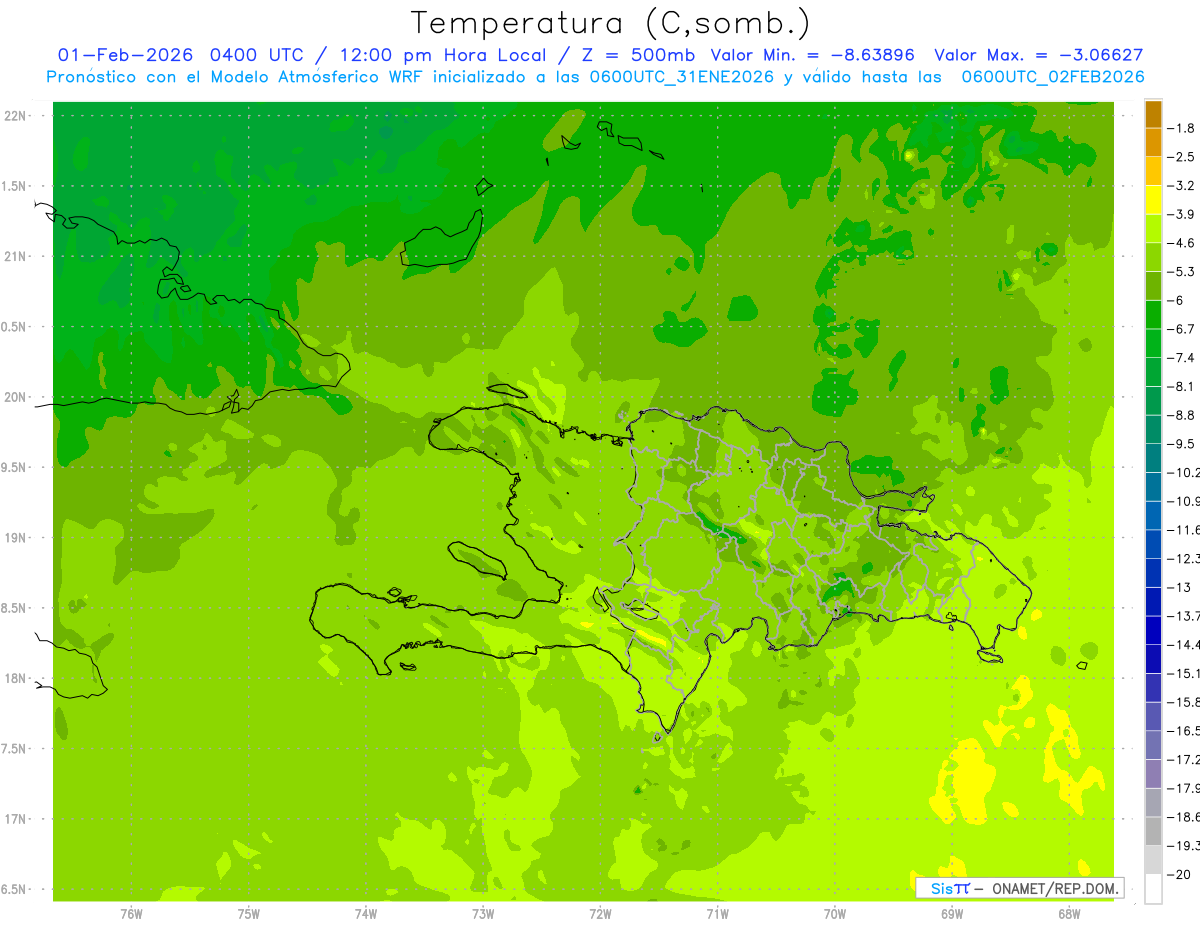Click the "18N" latitude axis label
This screenshot has width=1200, height=927.
(x=15, y=679)
